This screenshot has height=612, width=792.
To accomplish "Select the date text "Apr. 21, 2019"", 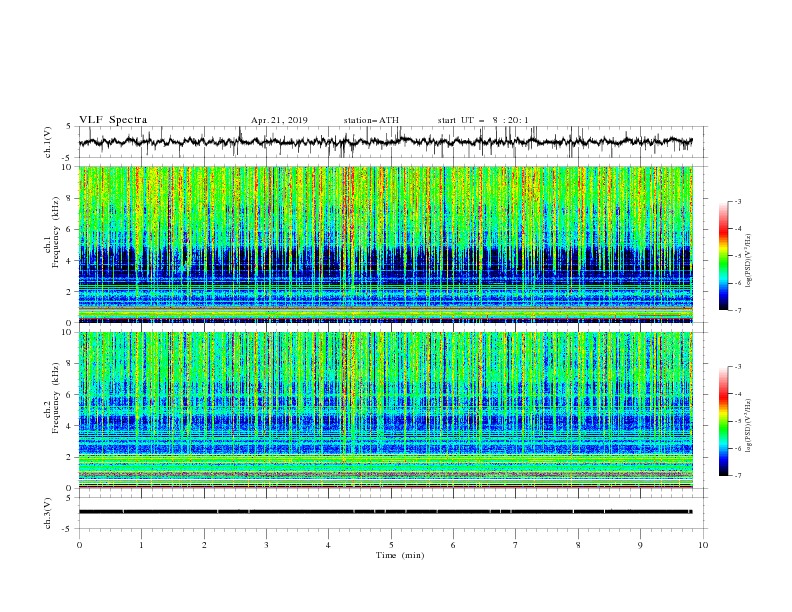I will 279,120.
